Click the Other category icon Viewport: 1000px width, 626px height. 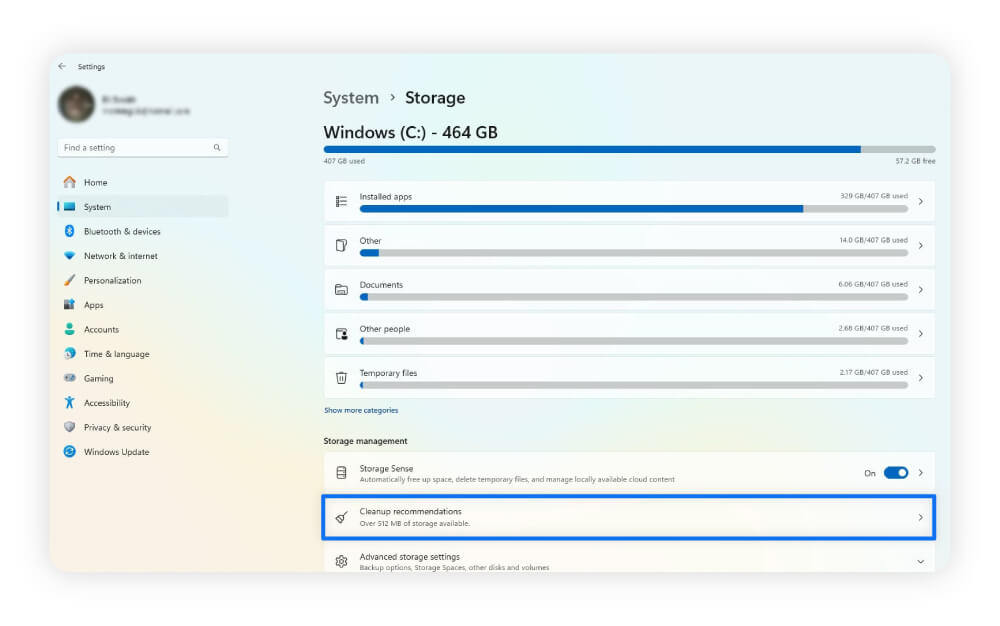[341, 245]
